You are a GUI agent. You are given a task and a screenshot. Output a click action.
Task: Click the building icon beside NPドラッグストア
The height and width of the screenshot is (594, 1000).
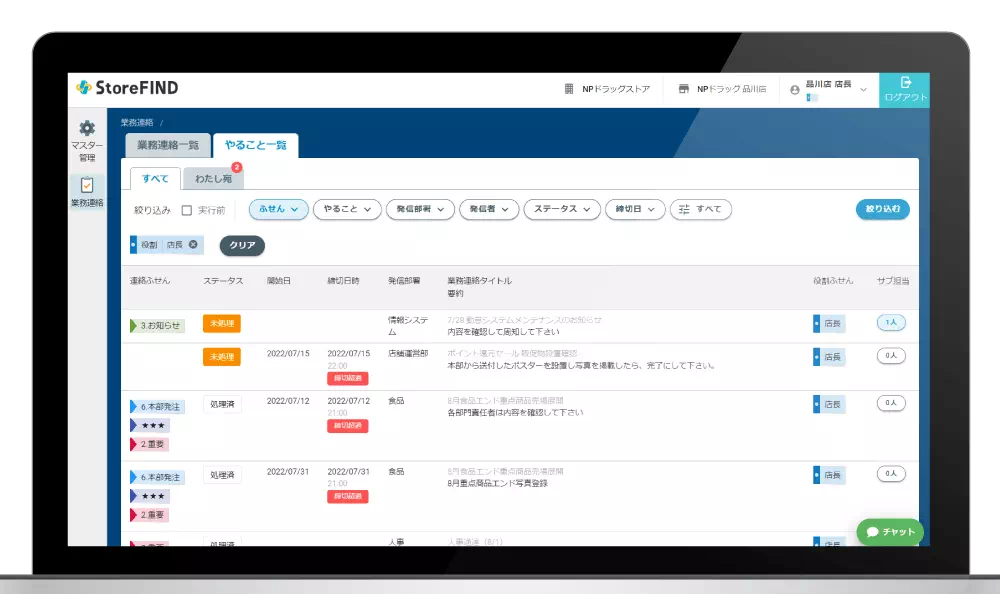pos(569,89)
